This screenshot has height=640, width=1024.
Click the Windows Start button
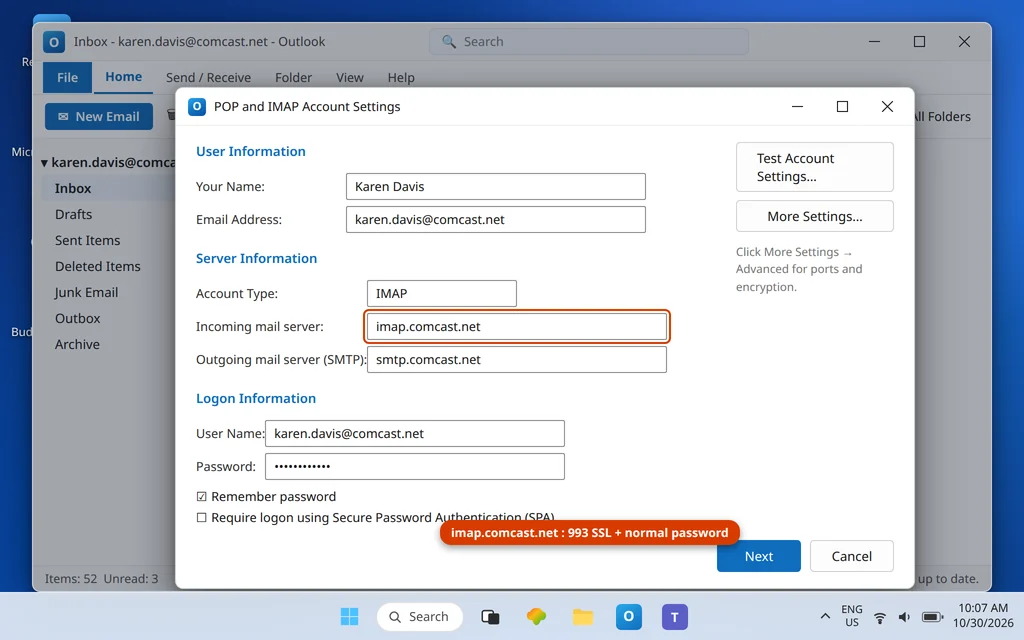tap(349, 616)
